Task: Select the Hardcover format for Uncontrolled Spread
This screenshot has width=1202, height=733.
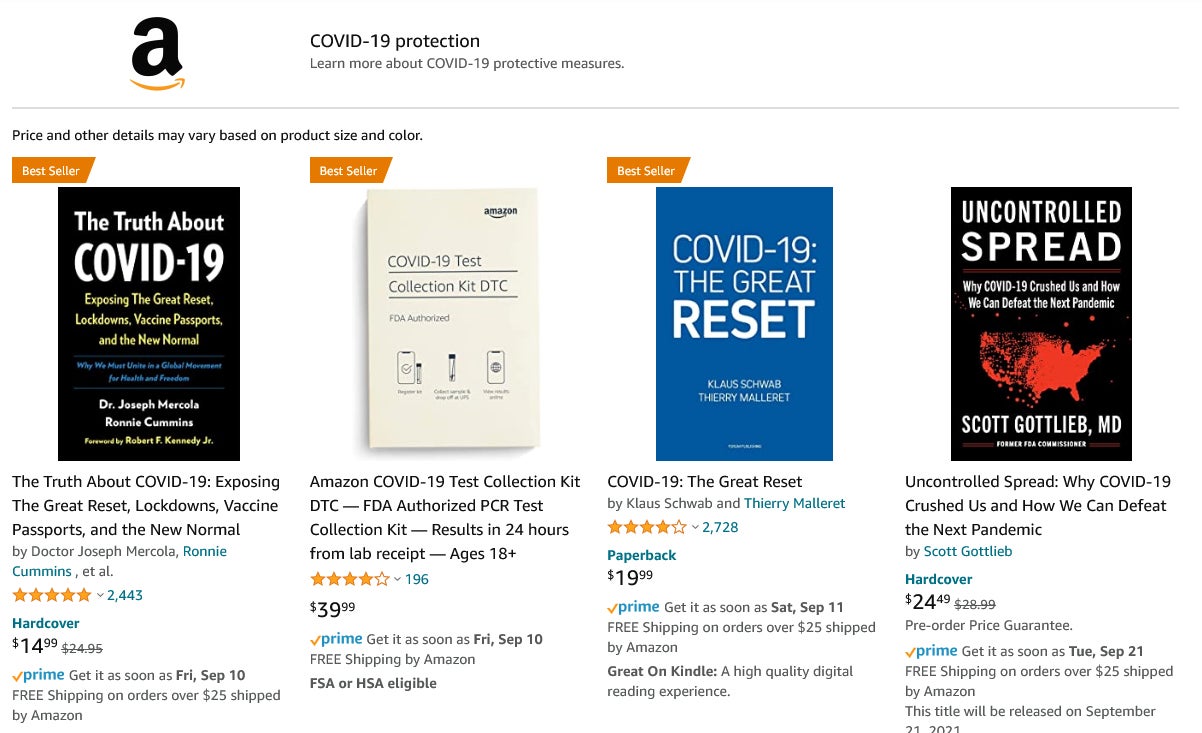Action: click(938, 579)
